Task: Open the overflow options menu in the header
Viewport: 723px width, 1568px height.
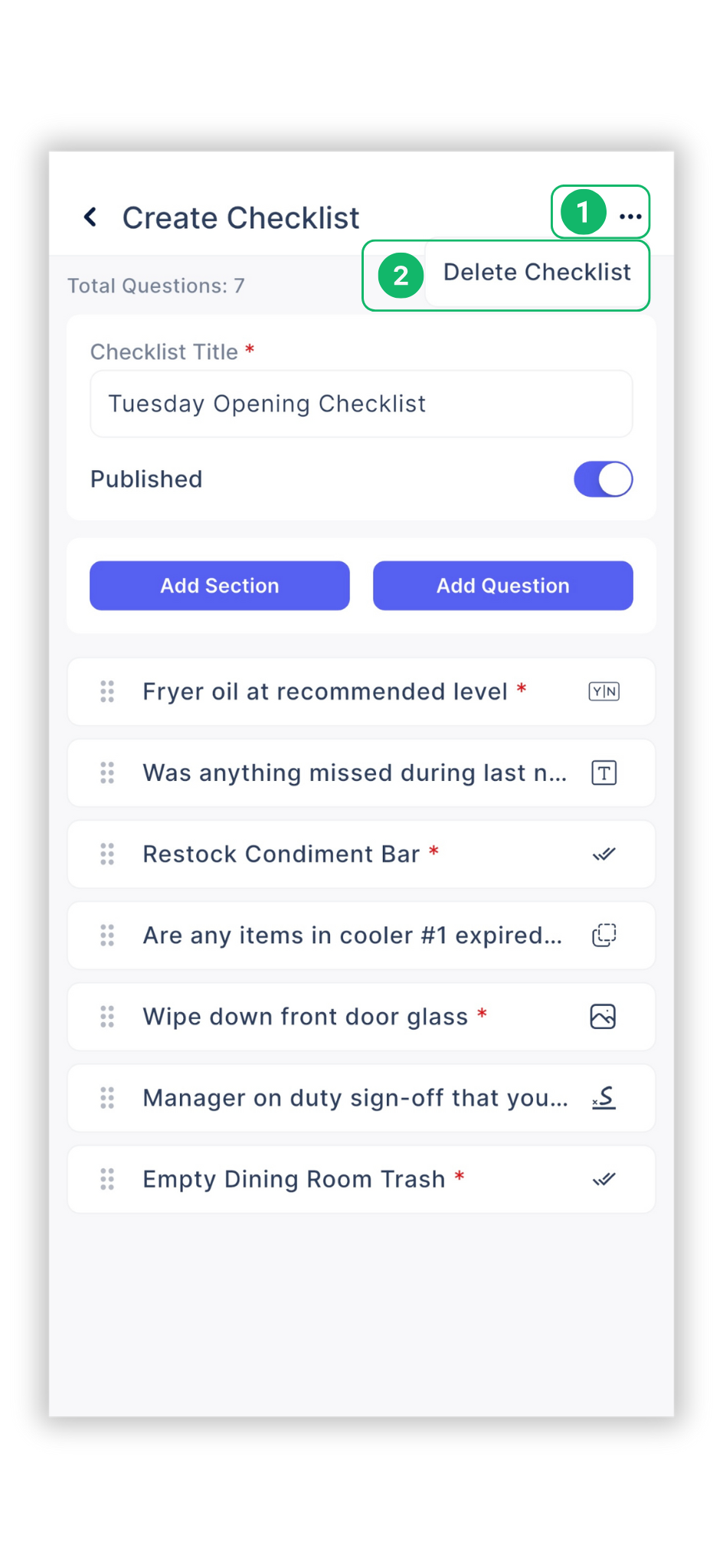Action: click(x=630, y=215)
